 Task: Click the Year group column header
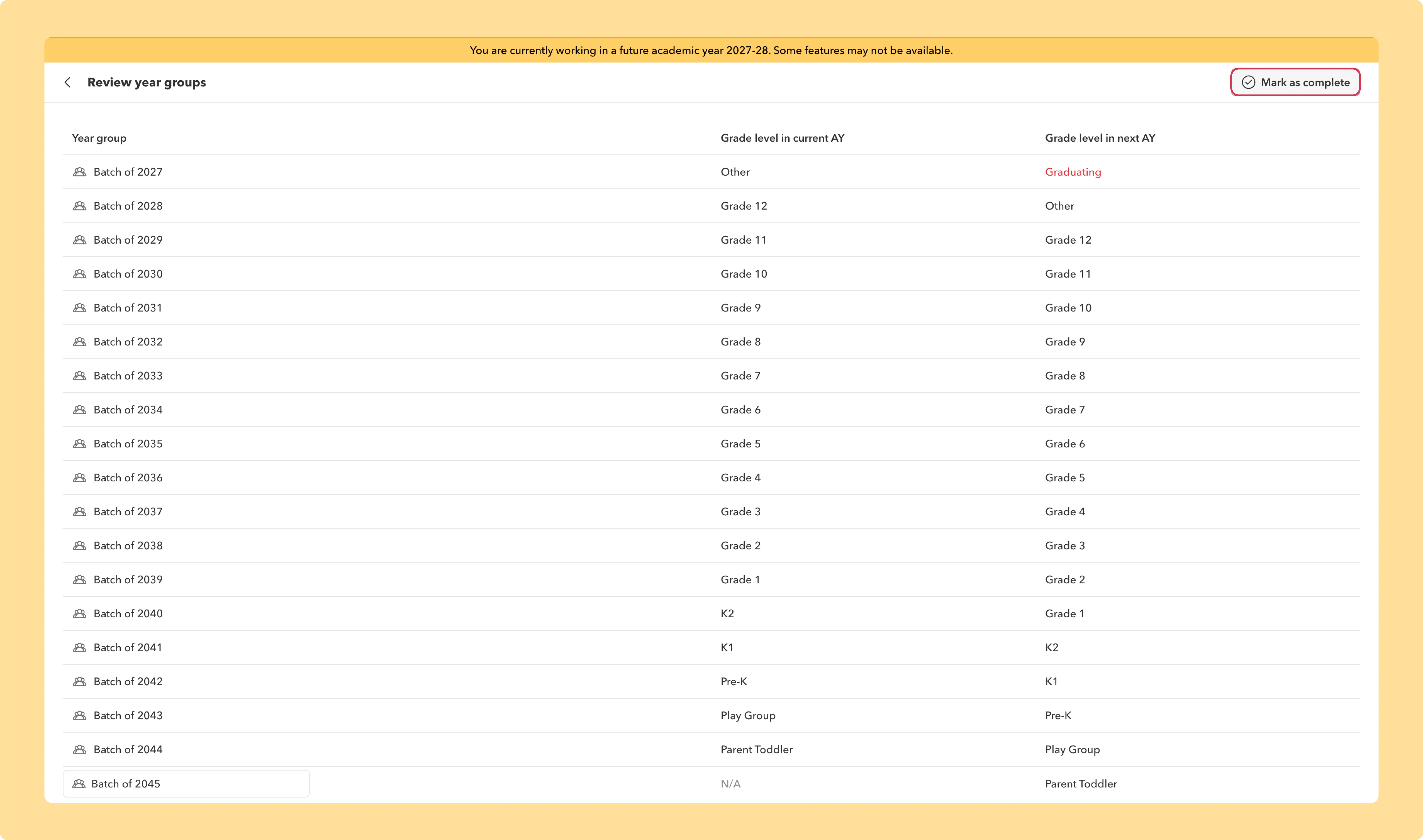click(99, 138)
